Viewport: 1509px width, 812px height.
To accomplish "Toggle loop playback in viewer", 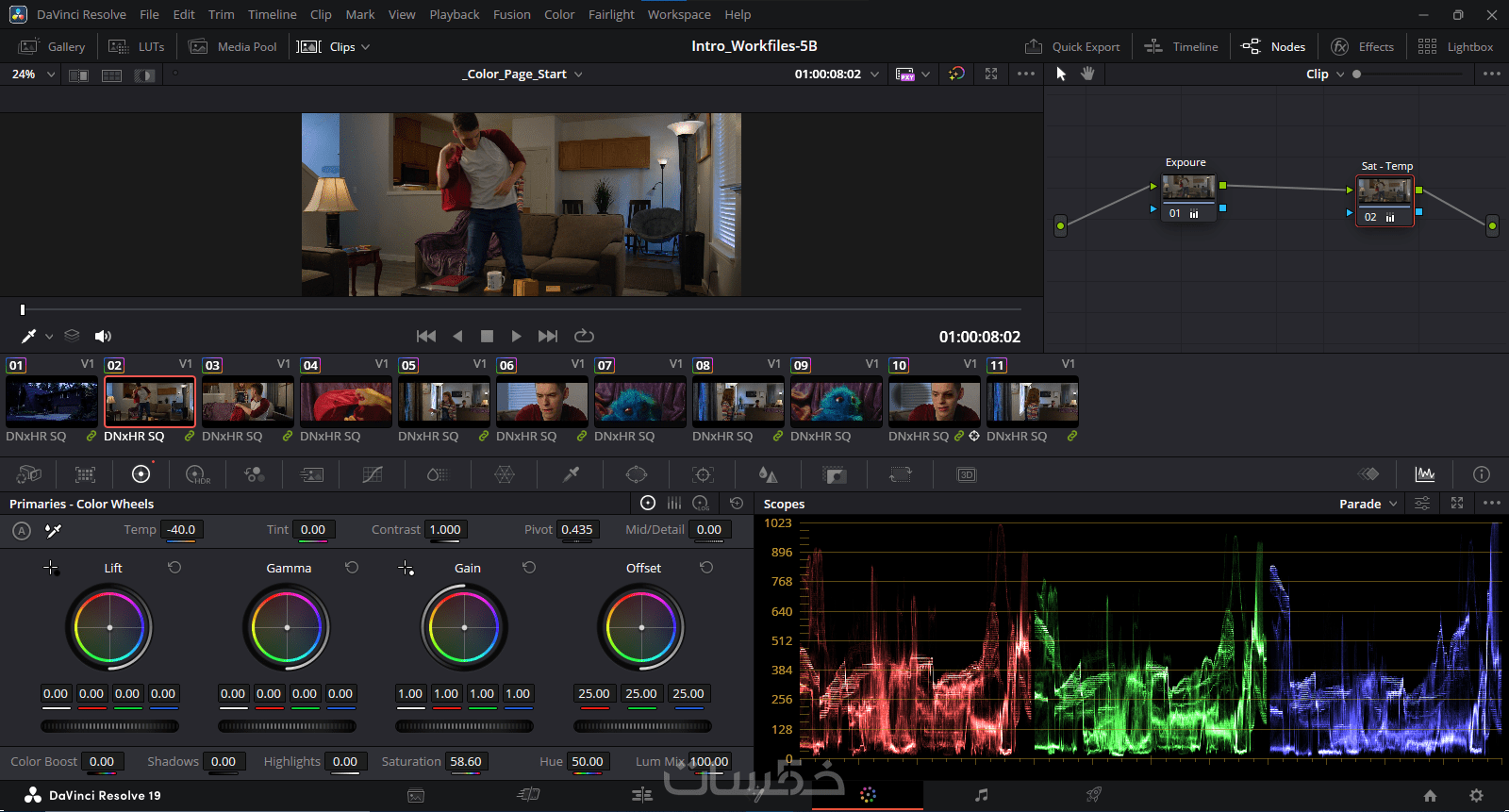I will [584, 336].
